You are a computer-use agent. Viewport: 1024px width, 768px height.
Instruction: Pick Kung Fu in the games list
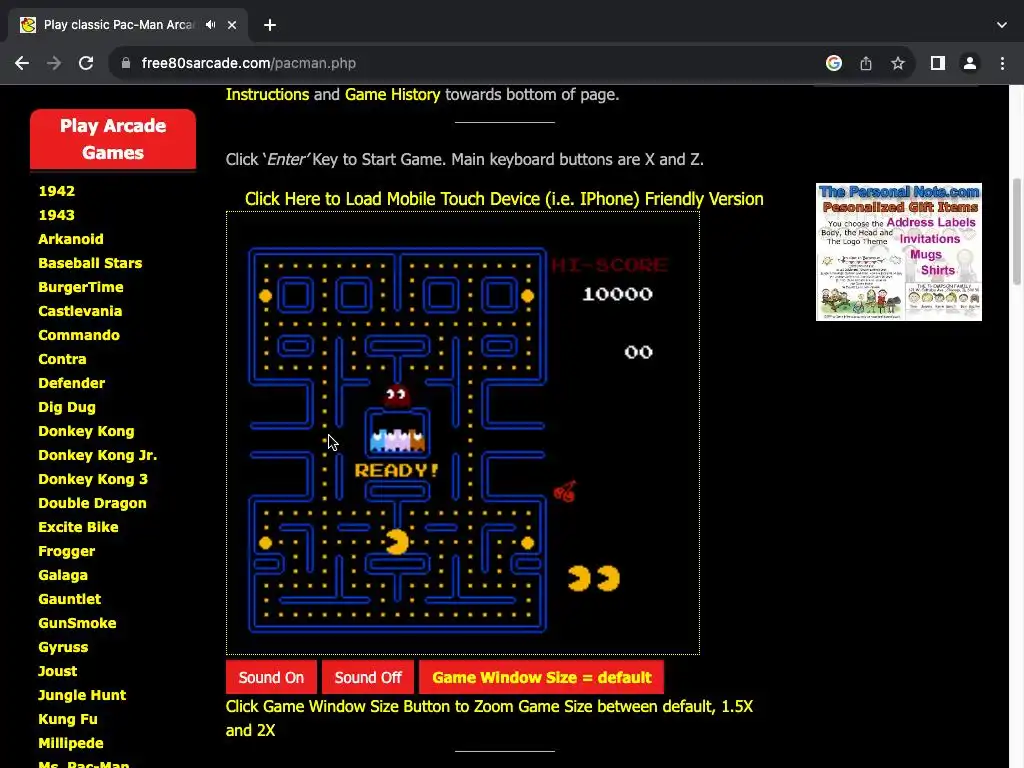coord(67,719)
